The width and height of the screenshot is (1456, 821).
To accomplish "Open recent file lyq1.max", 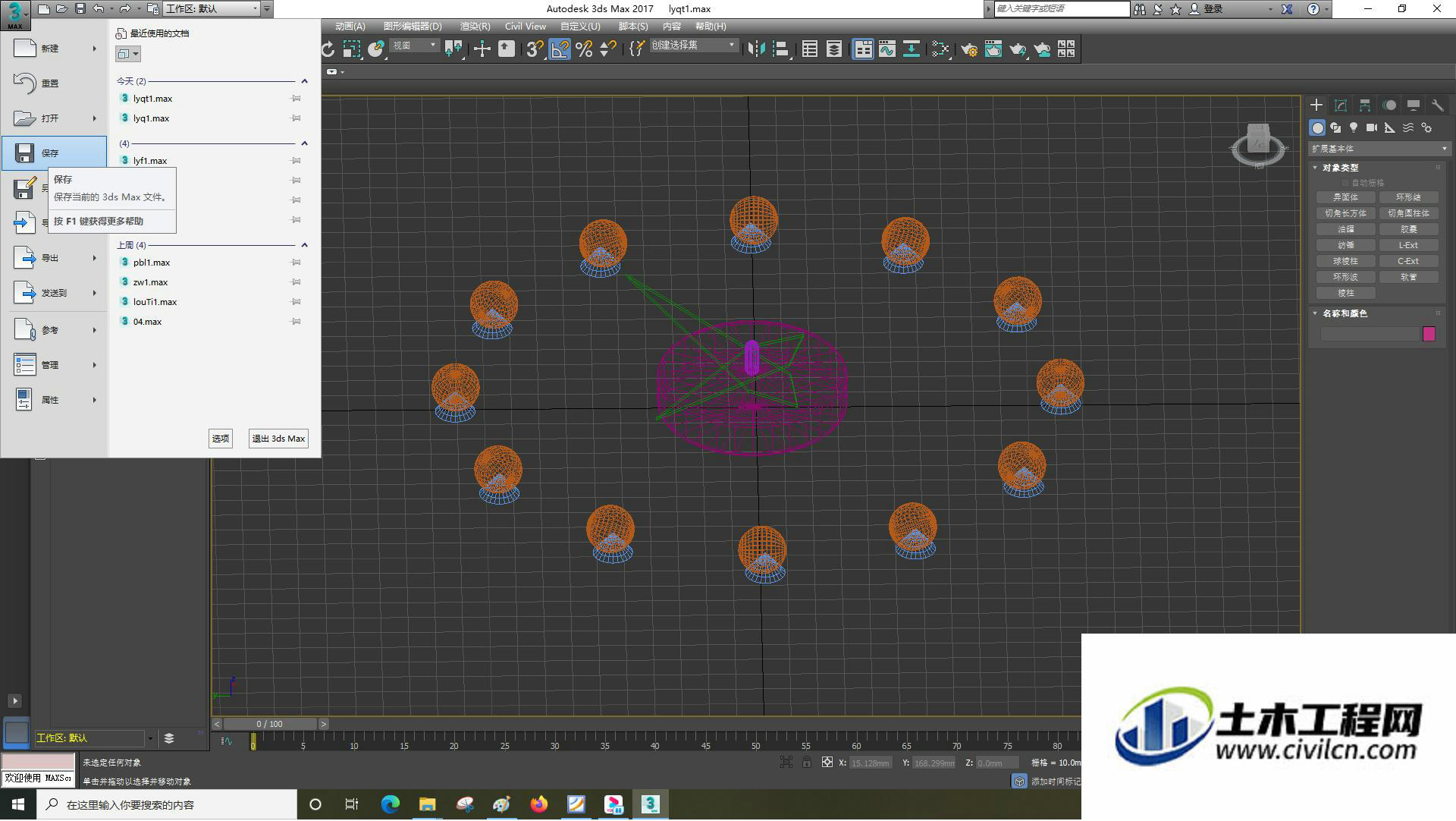I will pyautogui.click(x=151, y=118).
